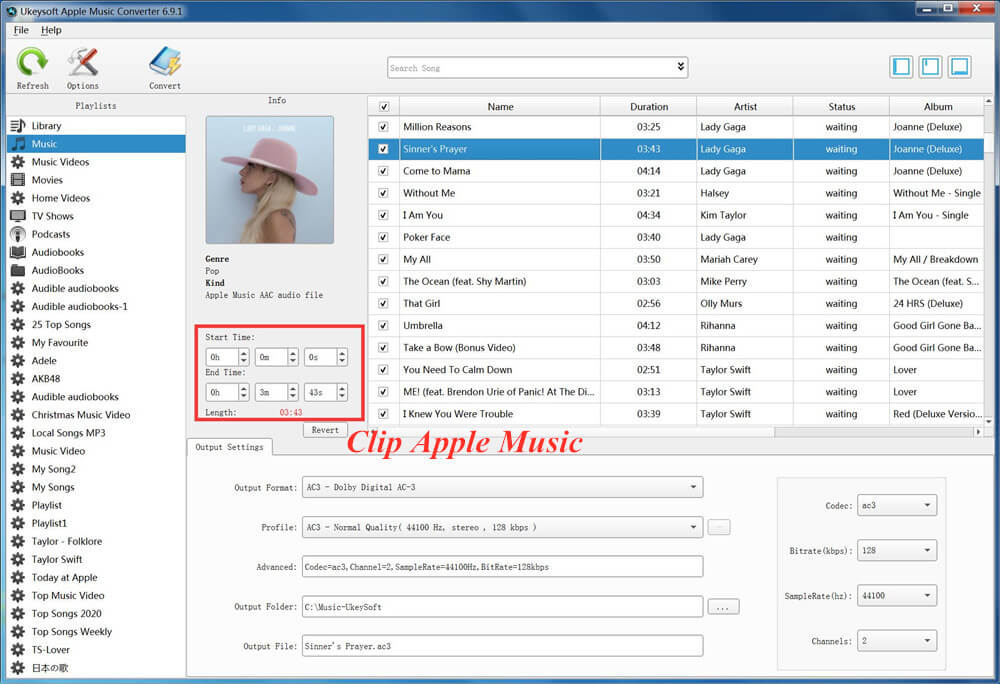The height and width of the screenshot is (684, 1000).
Task: Browse for output folder with ellipsis button
Action: click(723, 607)
